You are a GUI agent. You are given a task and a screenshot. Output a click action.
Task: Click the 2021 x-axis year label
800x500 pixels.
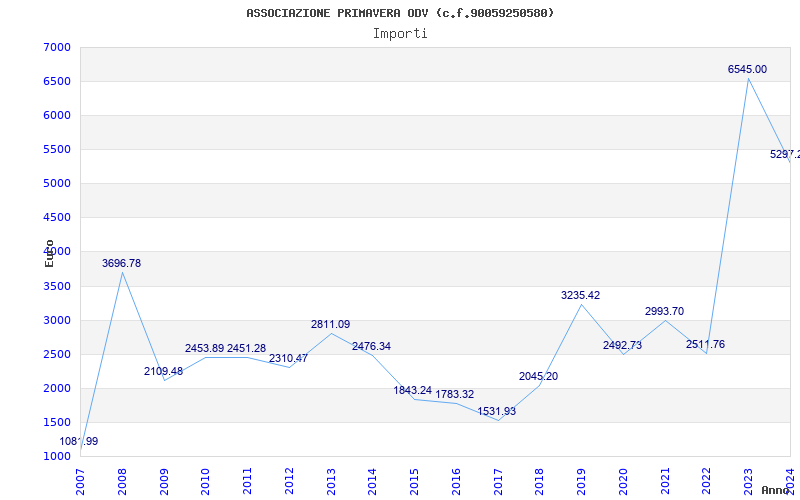point(665,482)
